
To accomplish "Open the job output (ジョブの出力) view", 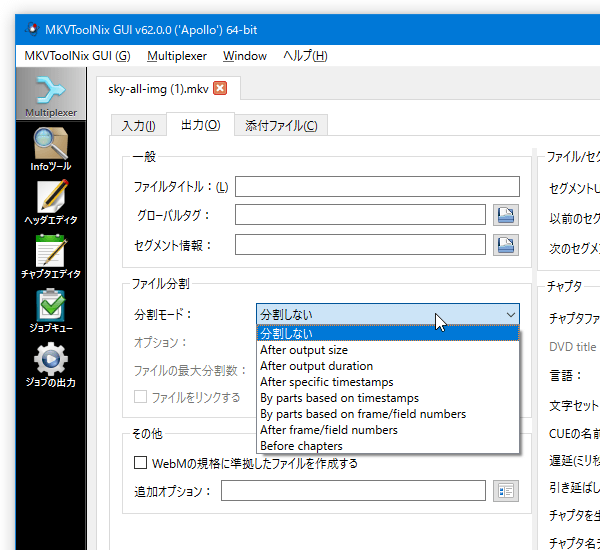I will coord(51,365).
